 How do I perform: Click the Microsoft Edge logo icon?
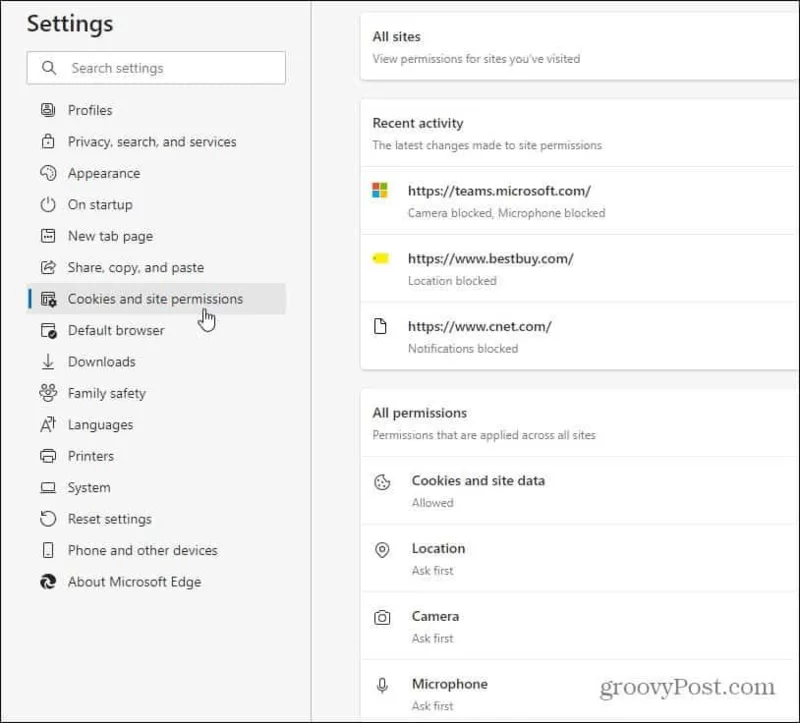(x=48, y=582)
